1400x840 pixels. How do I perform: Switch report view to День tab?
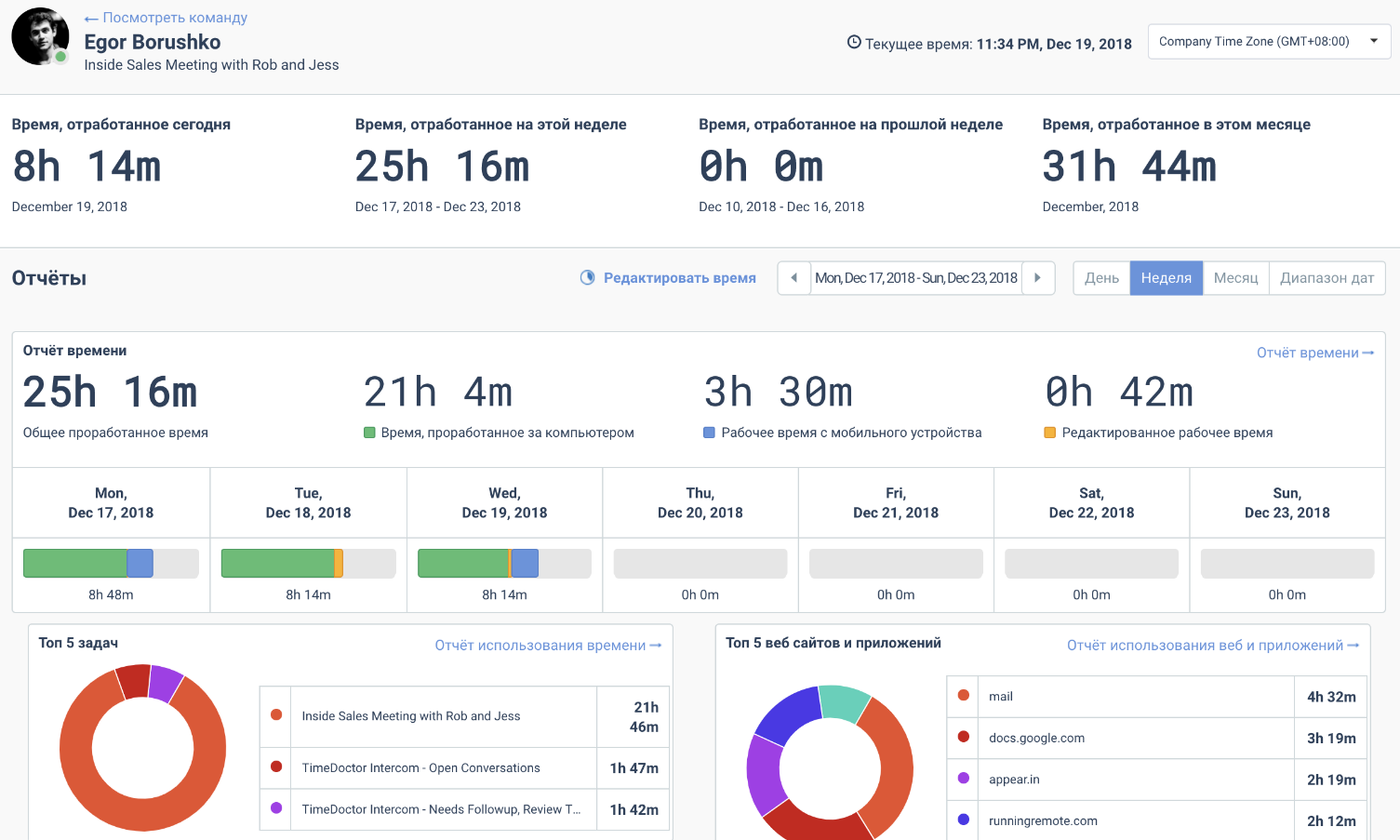coord(1101,277)
